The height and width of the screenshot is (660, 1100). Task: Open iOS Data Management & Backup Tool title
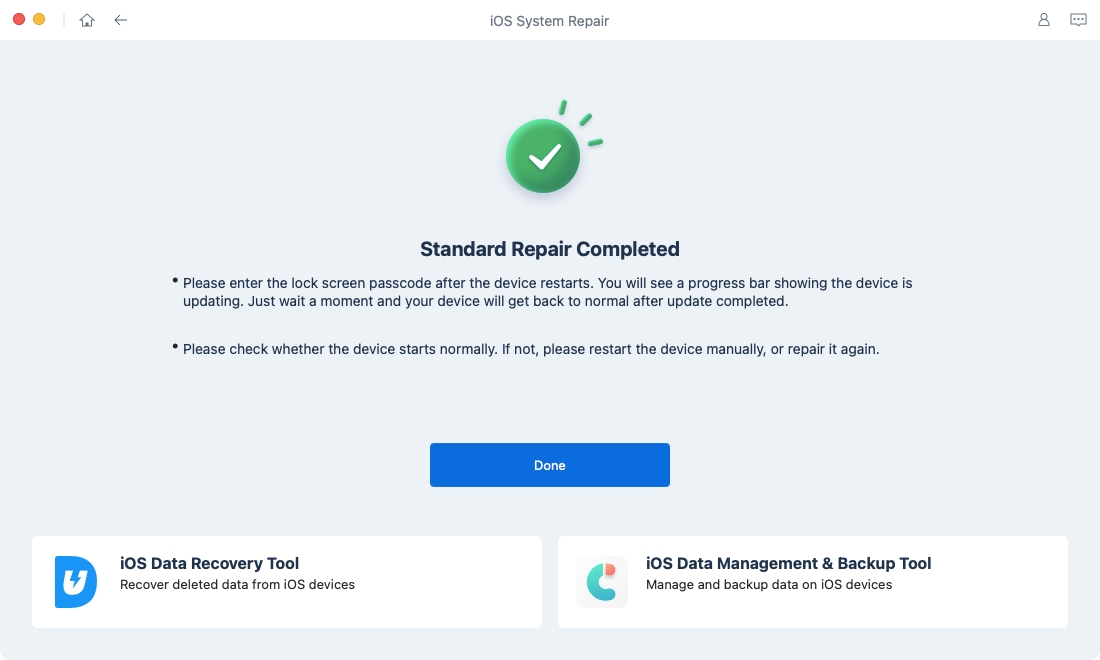click(x=788, y=563)
